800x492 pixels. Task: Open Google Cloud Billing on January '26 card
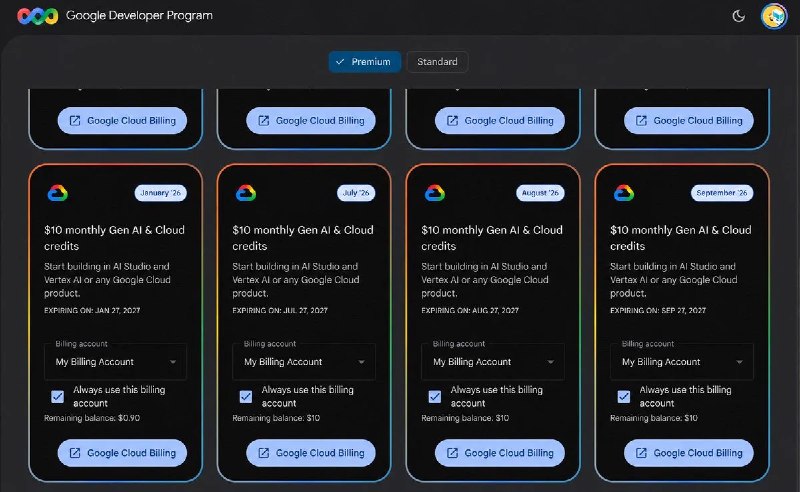click(122, 453)
